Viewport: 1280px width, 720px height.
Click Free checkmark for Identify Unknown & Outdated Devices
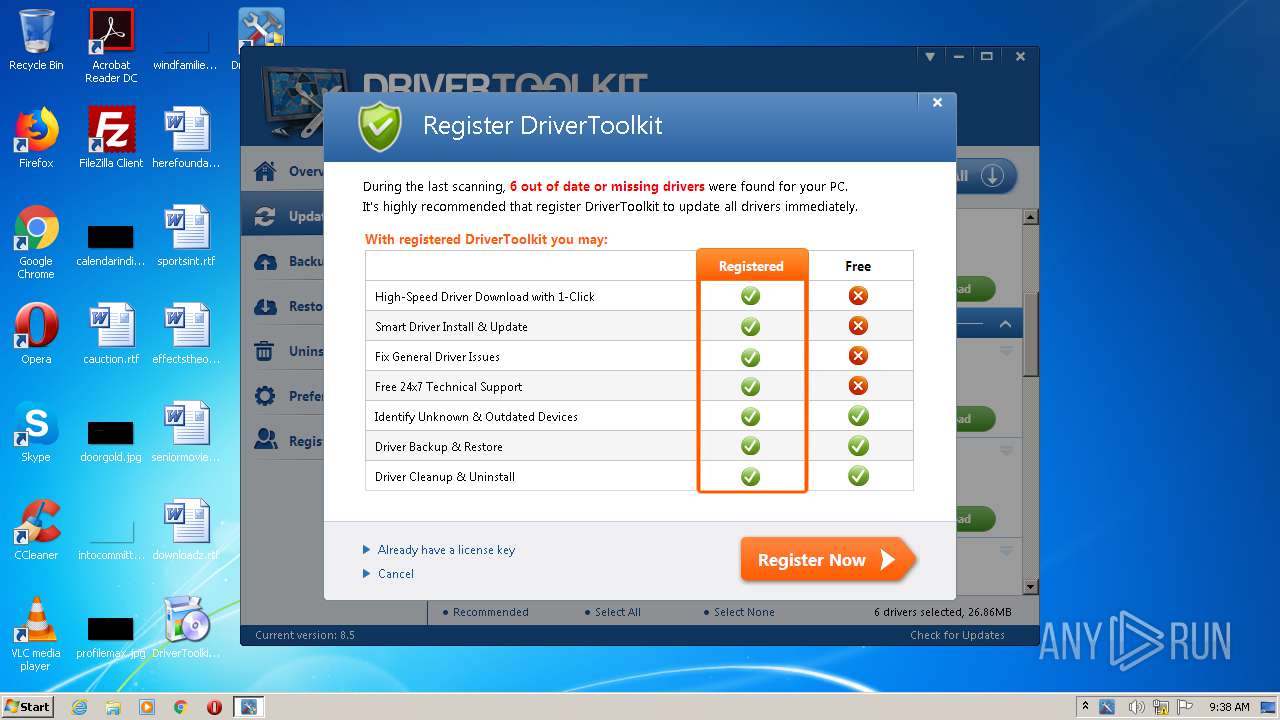[858, 416]
